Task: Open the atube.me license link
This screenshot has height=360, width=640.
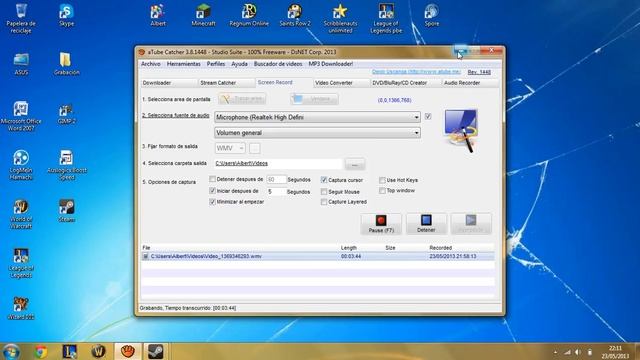Action: tap(416, 72)
